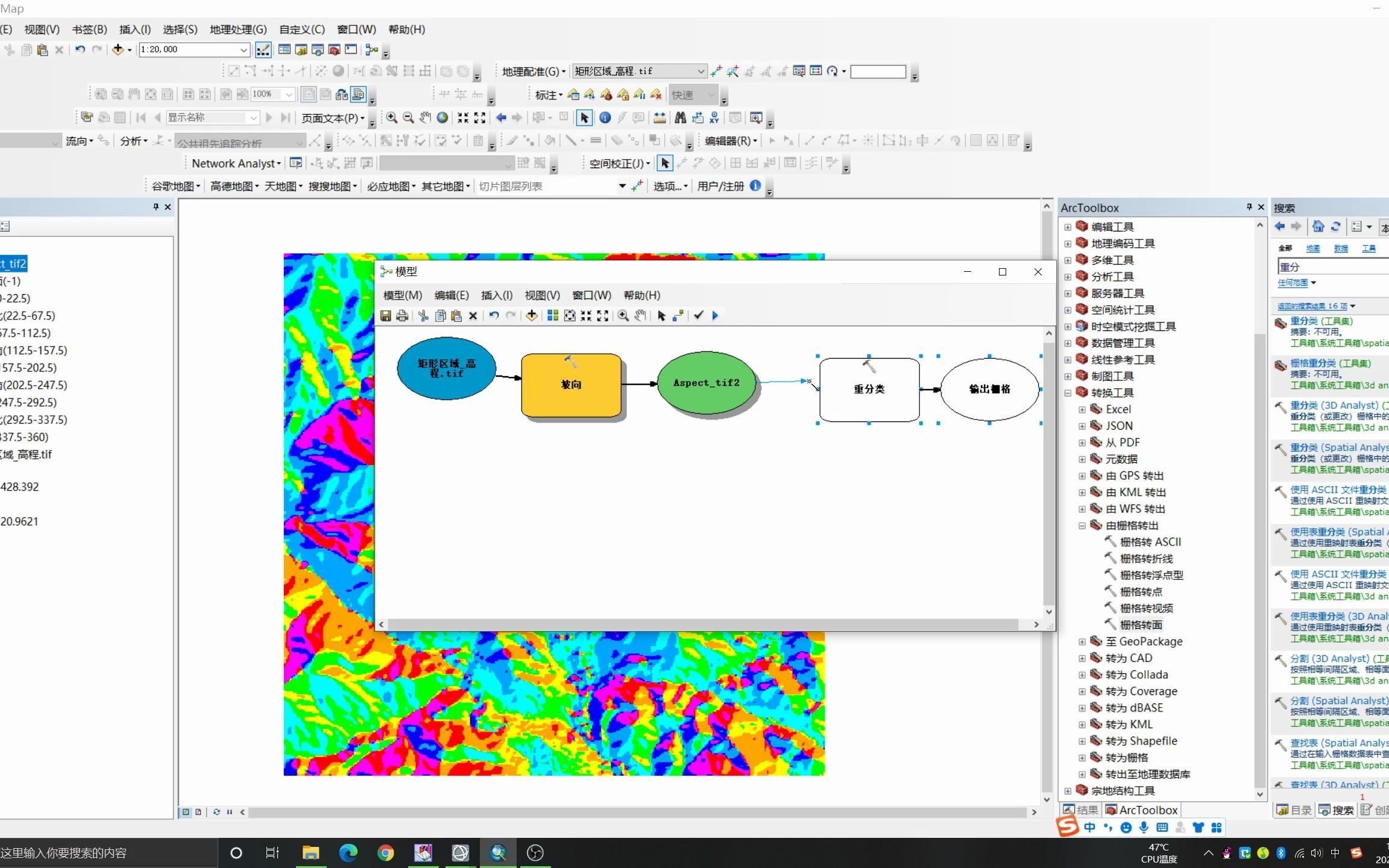Click Add Data in the model toolbar
Image resolution: width=1389 pixels, height=868 pixels.
tap(531, 316)
